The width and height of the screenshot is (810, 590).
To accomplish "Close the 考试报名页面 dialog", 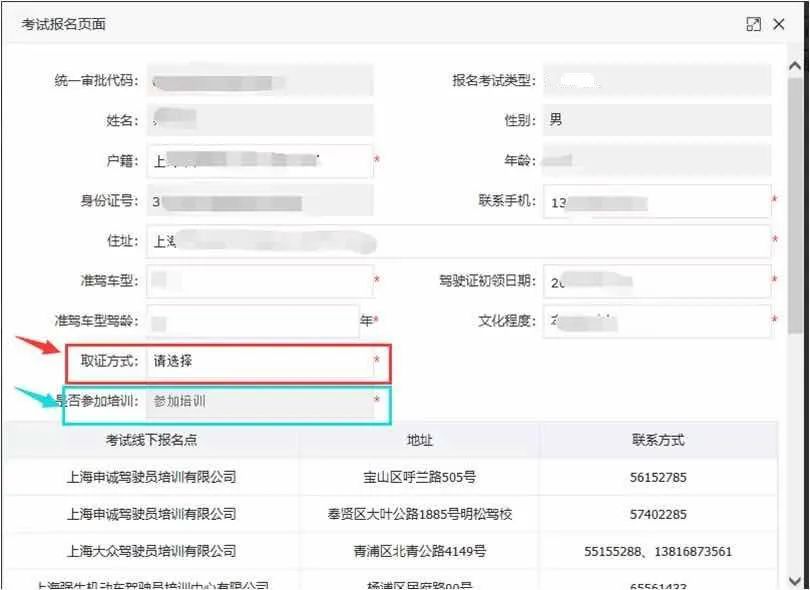I will click(x=779, y=24).
